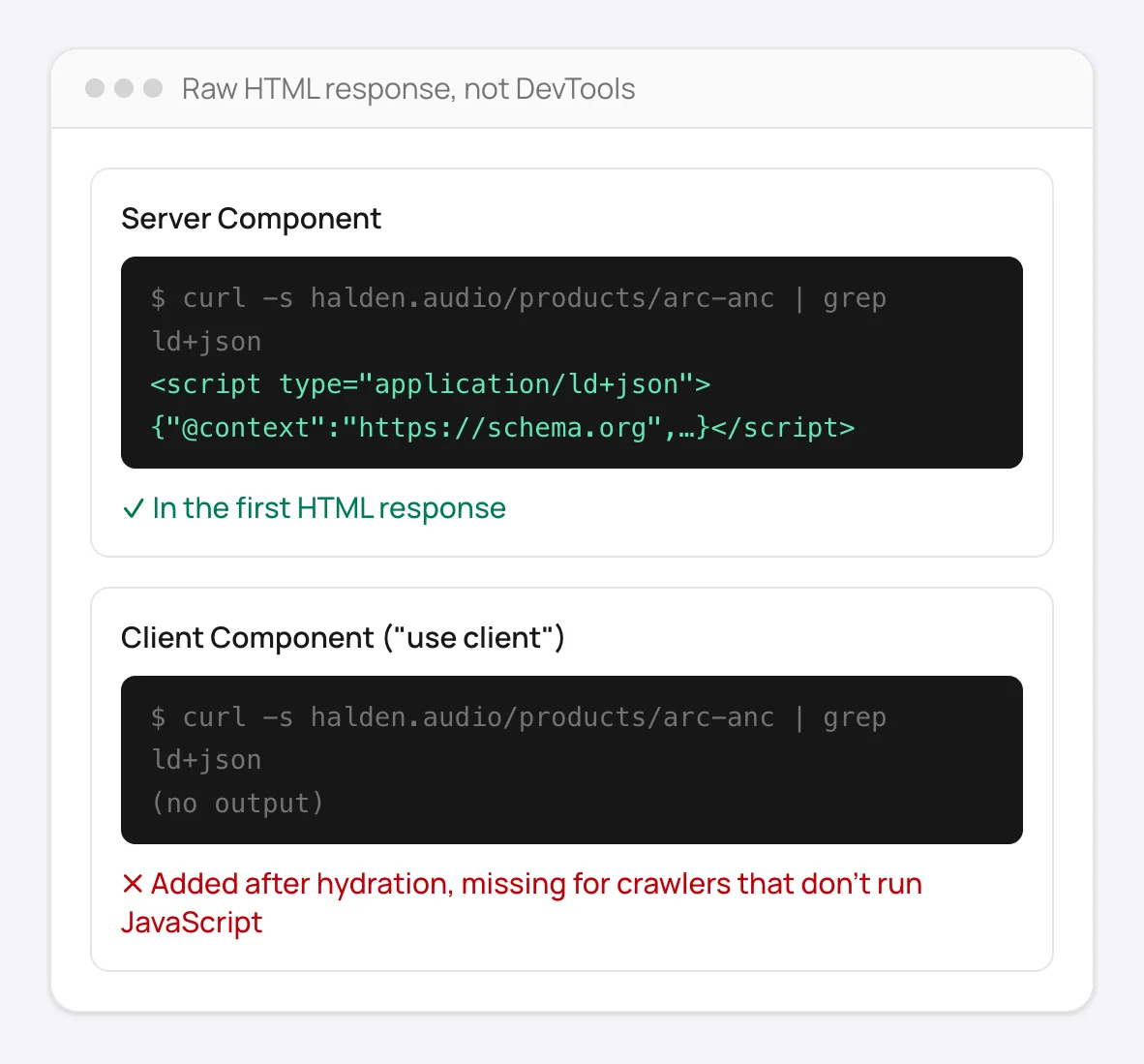Click the script type application/ld+json line

(x=431, y=384)
